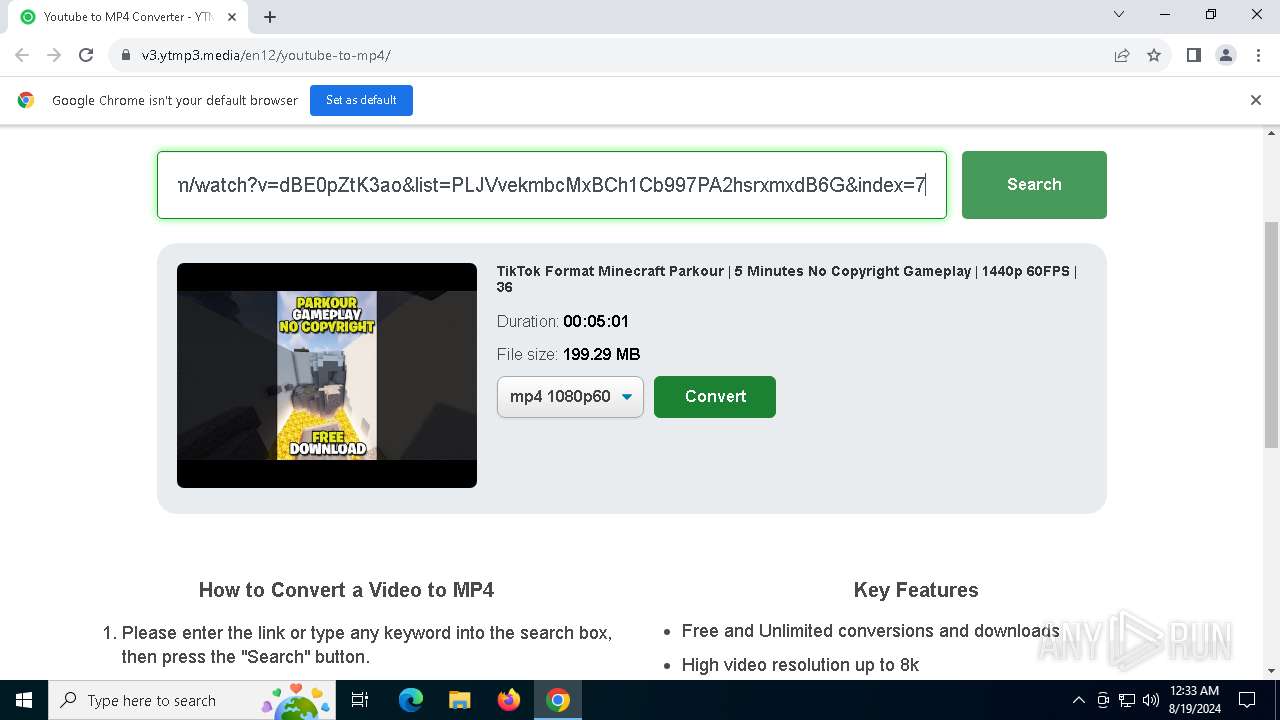Image resolution: width=1280 pixels, height=720 pixels.
Task: Click the duration value 00:05:01
Action: pos(596,321)
